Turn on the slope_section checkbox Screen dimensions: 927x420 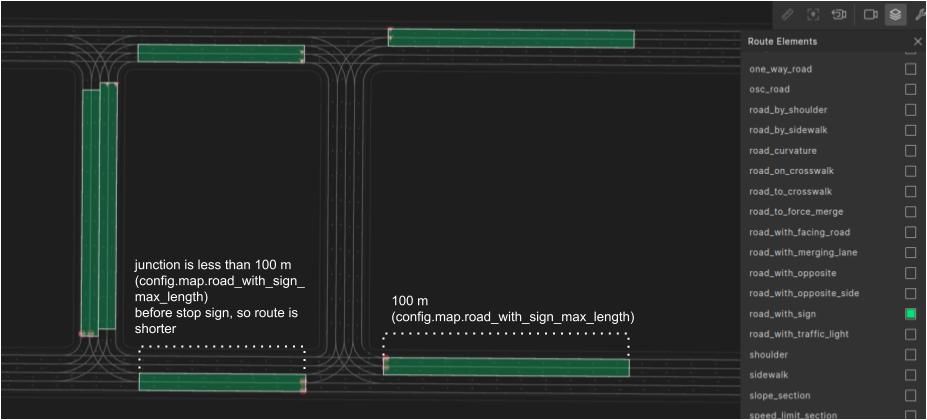[x=910, y=395]
